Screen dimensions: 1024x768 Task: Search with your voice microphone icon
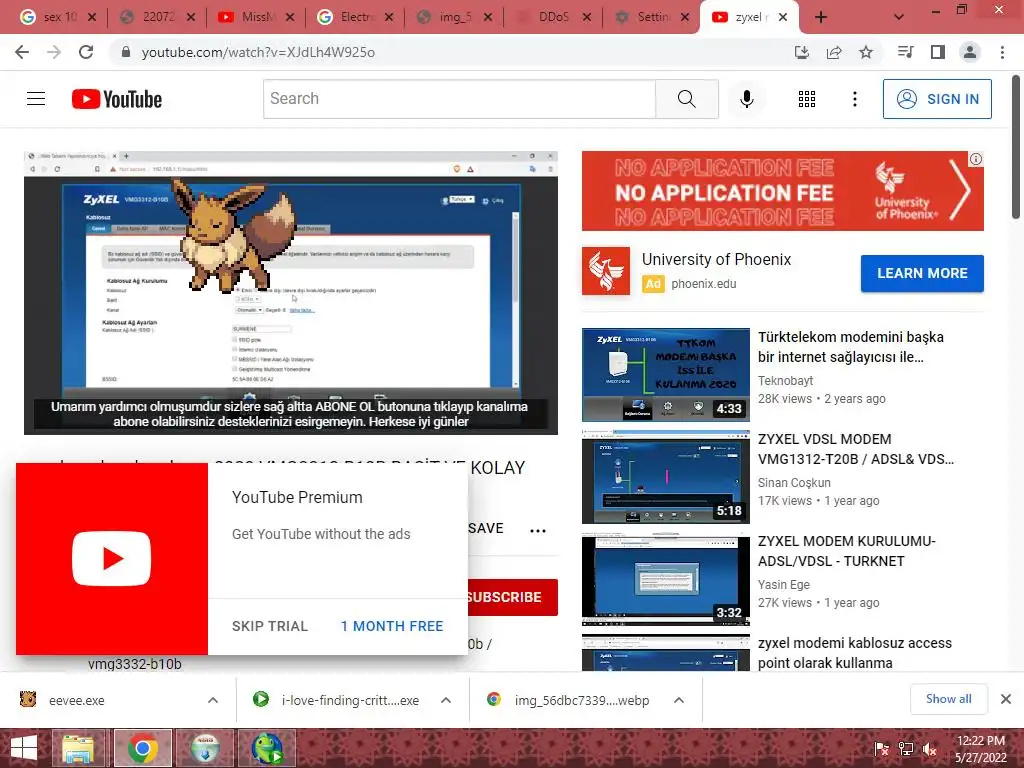746,99
